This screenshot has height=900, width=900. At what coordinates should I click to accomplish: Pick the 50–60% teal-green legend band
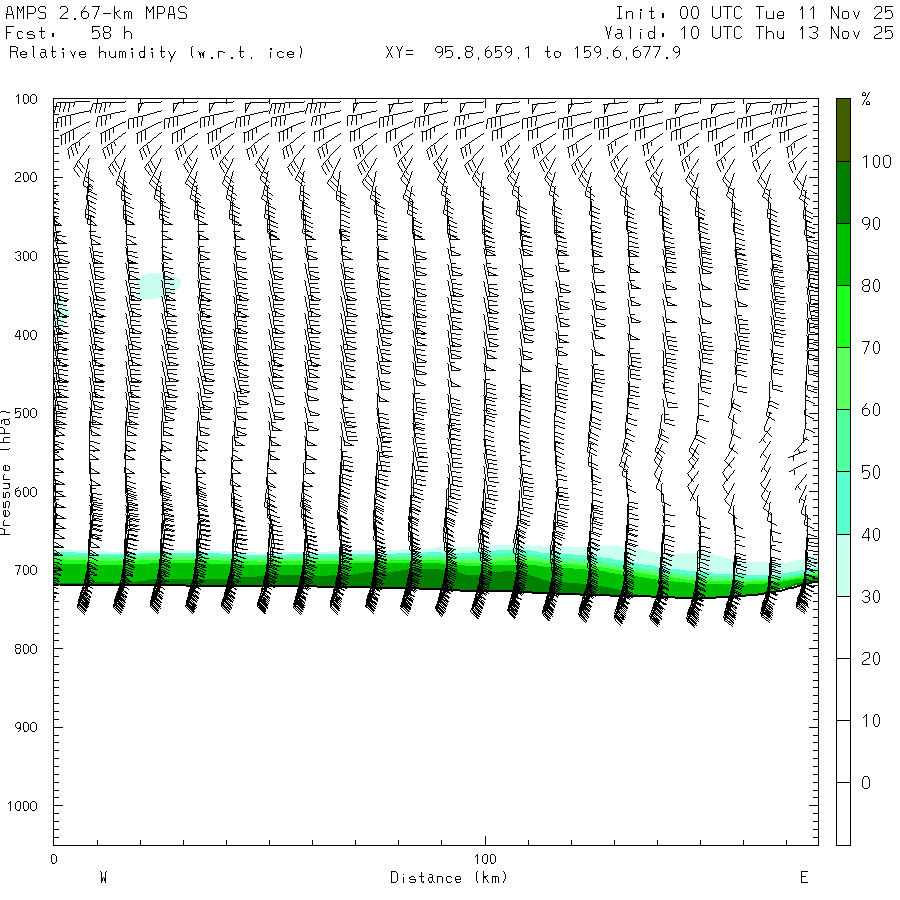coord(843,440)
